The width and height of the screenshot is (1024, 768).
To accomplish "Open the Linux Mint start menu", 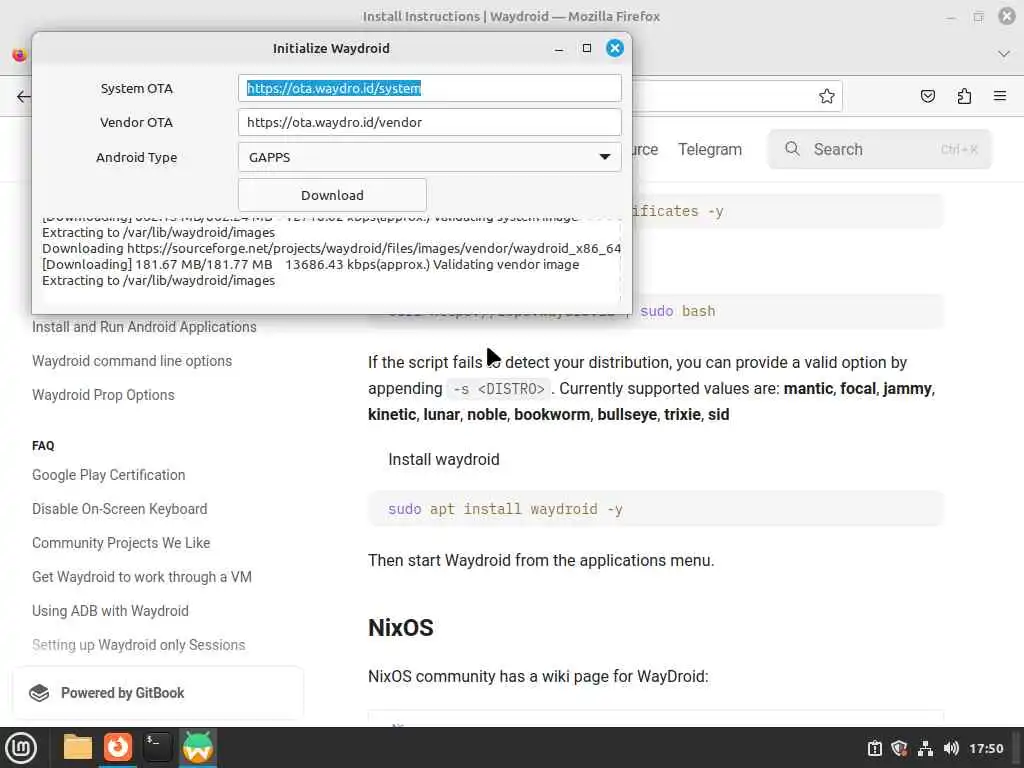I will tap(21, 748).
